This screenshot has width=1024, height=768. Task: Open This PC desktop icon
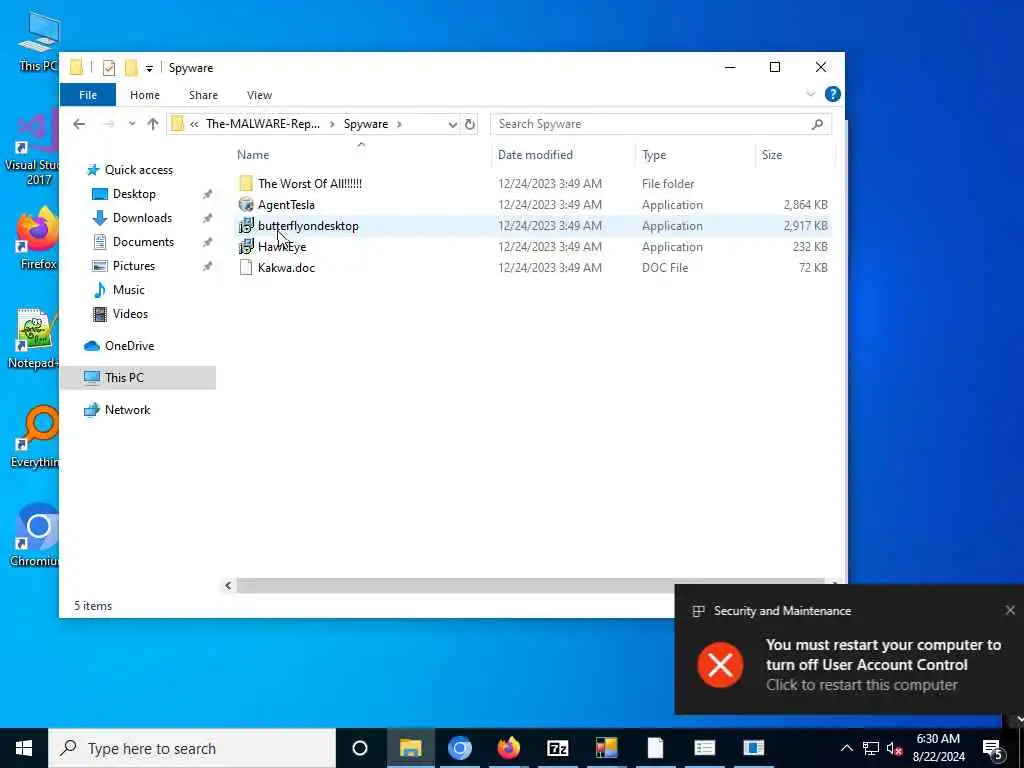click(x=39, y=42)
